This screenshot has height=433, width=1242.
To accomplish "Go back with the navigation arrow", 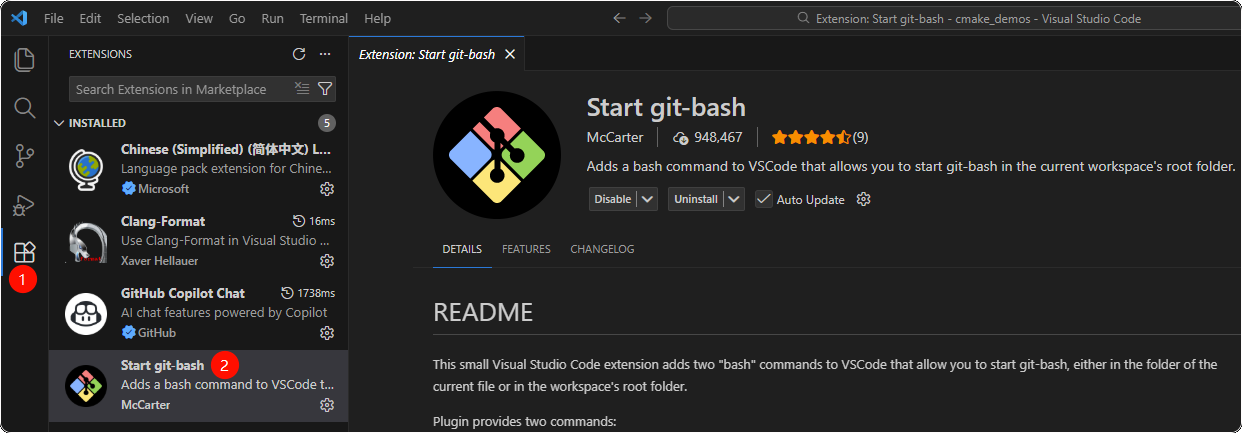I will click(619, 18).
